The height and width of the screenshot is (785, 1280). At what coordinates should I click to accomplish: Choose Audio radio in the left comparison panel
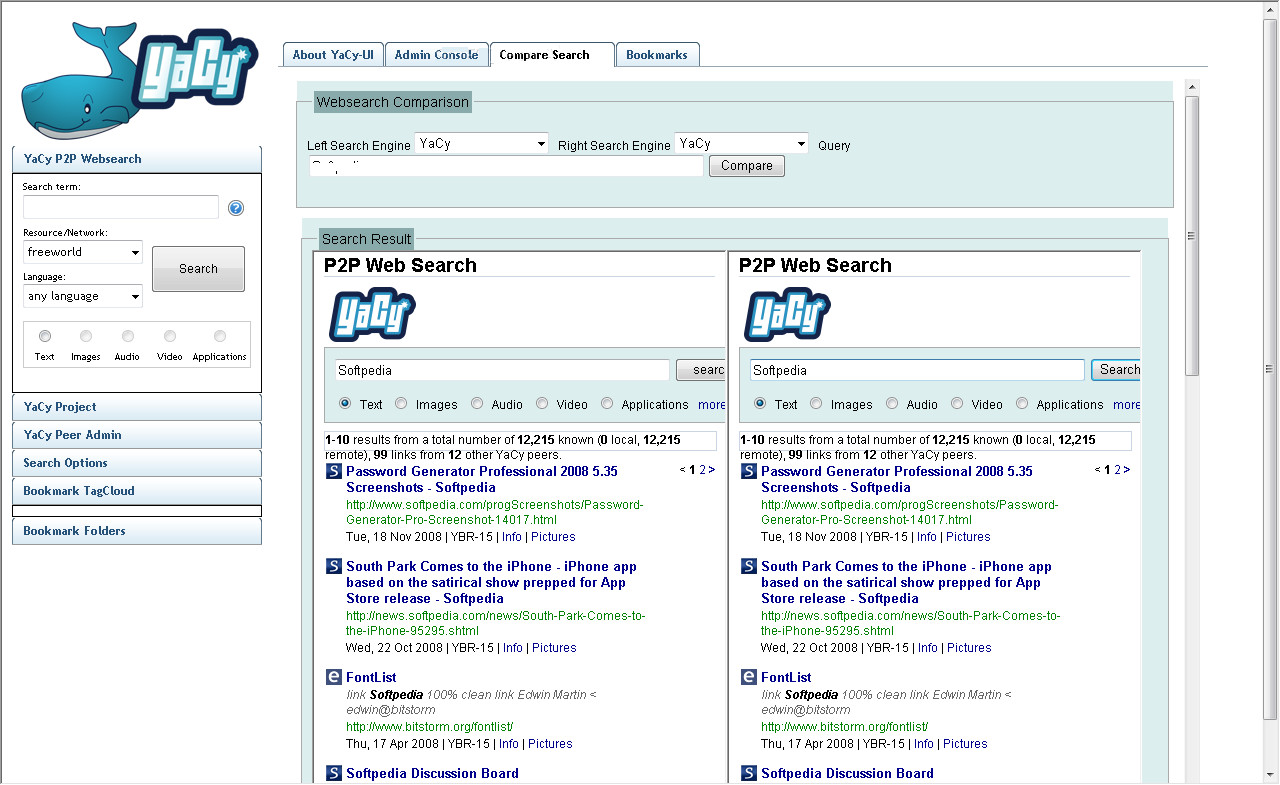click(477, 404)
